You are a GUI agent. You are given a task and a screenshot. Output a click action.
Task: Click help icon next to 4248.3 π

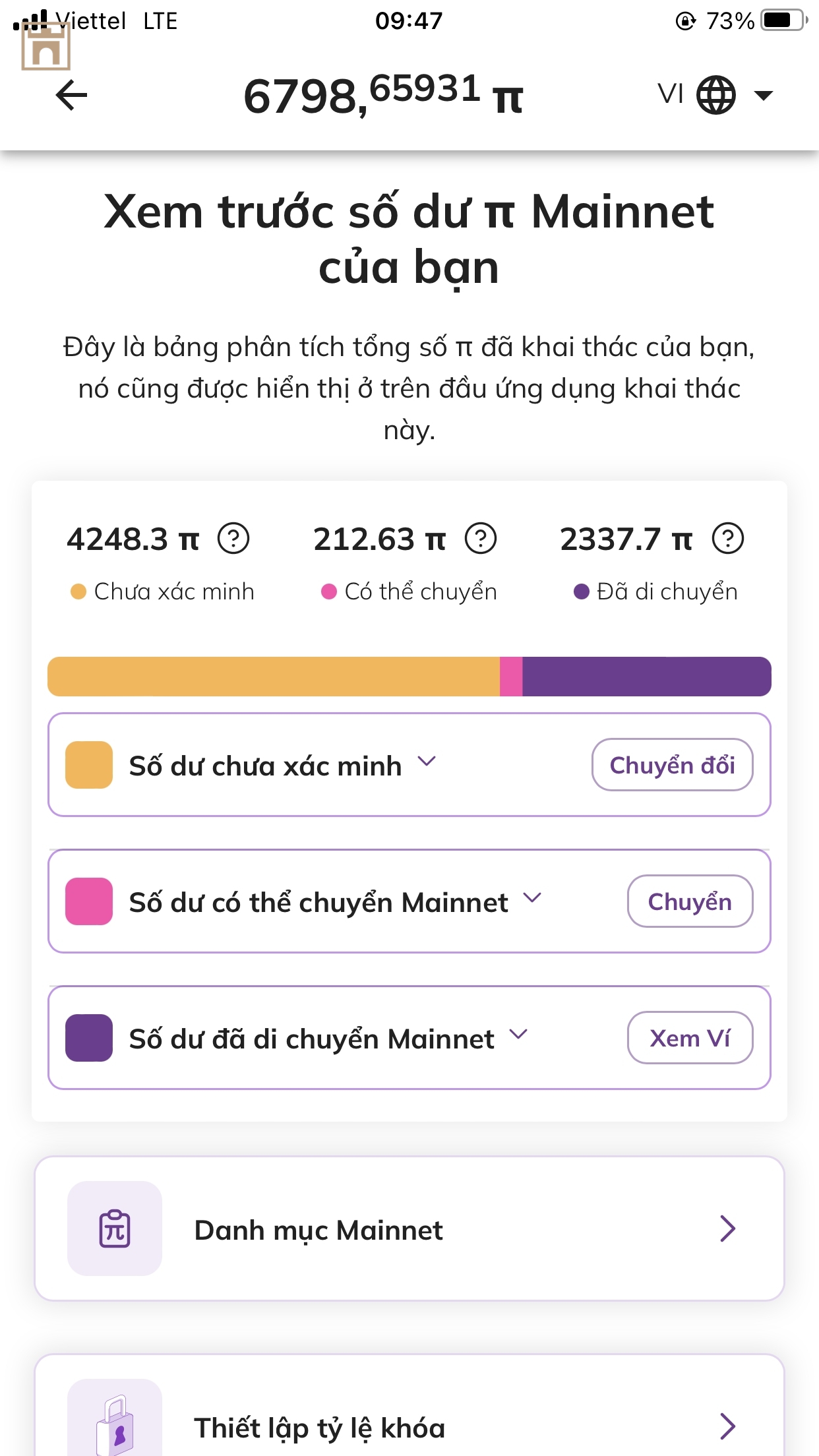click(x=233, y=538)
